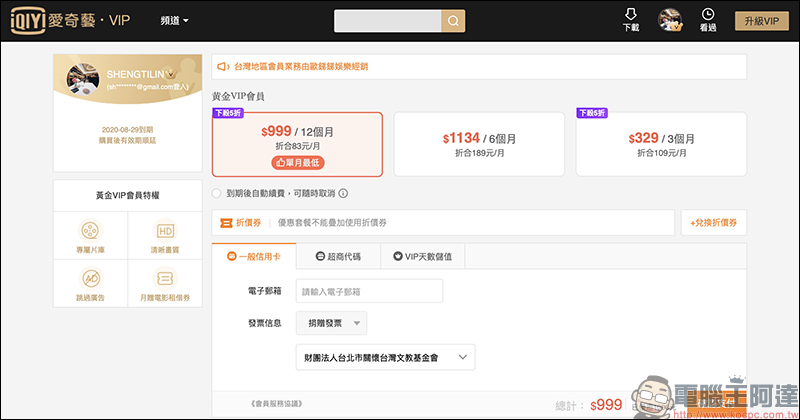Click the +兌換折價券 button
Viewport: 800px width, 420px height.
714,223
